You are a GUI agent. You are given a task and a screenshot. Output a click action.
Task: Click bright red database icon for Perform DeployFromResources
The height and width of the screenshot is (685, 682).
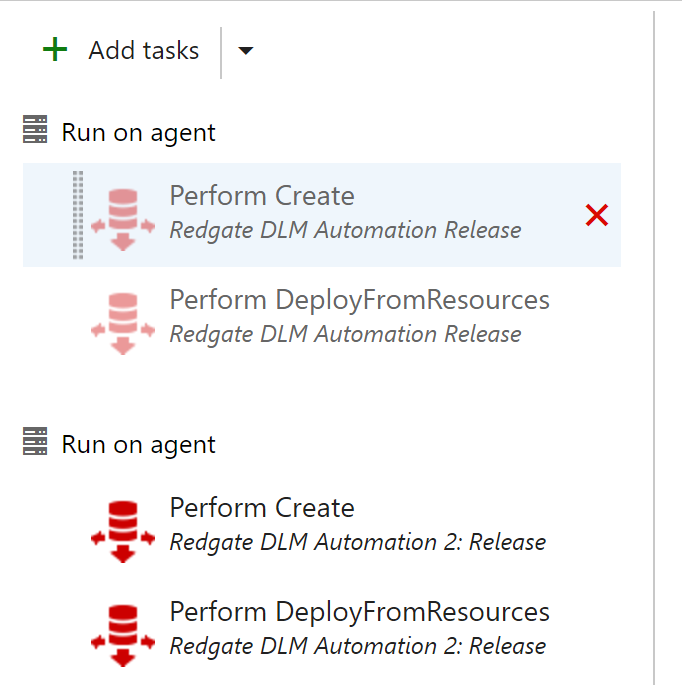pyautogui.click(x=122, y=631)
